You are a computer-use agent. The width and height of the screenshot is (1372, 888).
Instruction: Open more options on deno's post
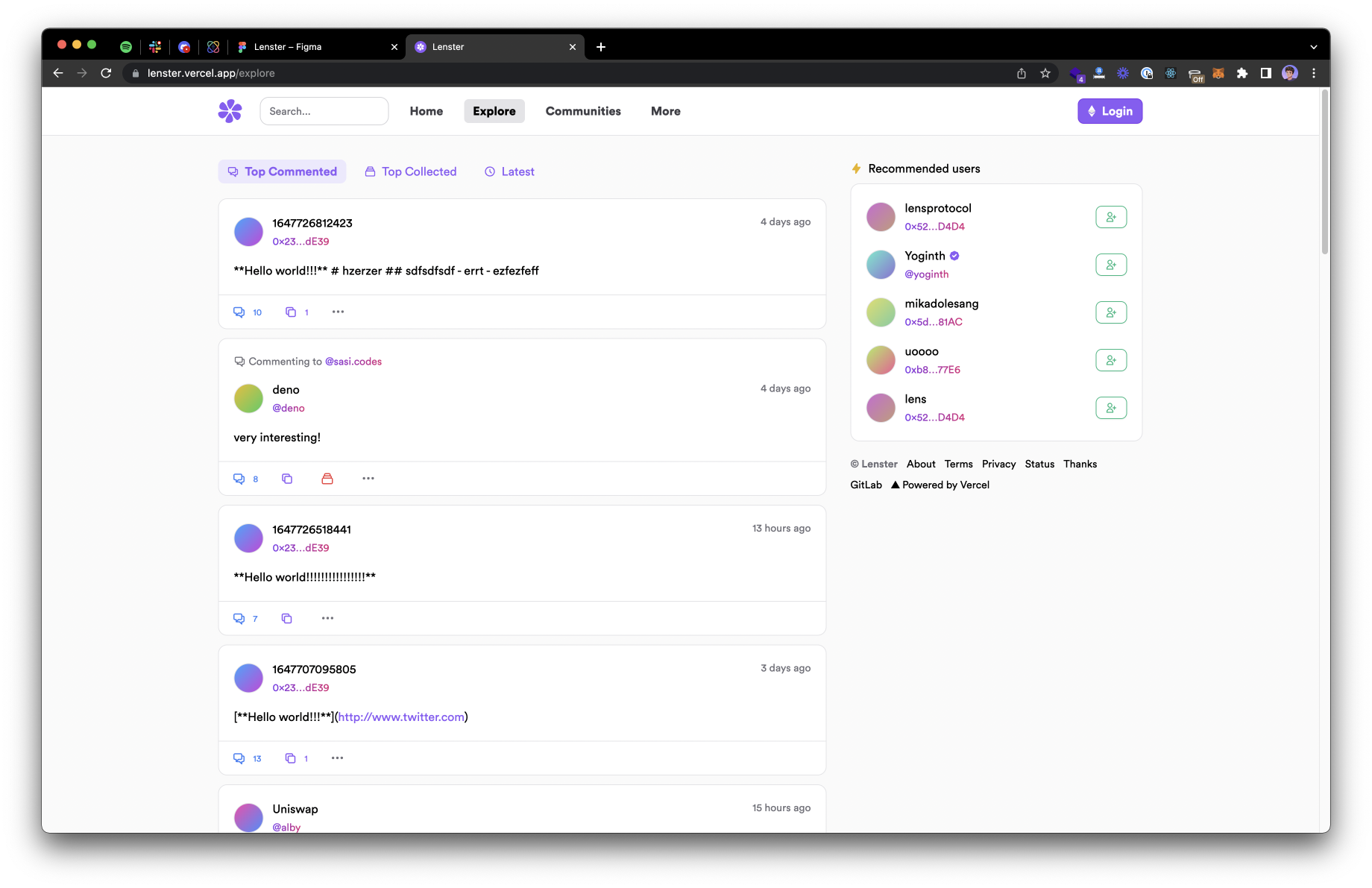point(368,479)
